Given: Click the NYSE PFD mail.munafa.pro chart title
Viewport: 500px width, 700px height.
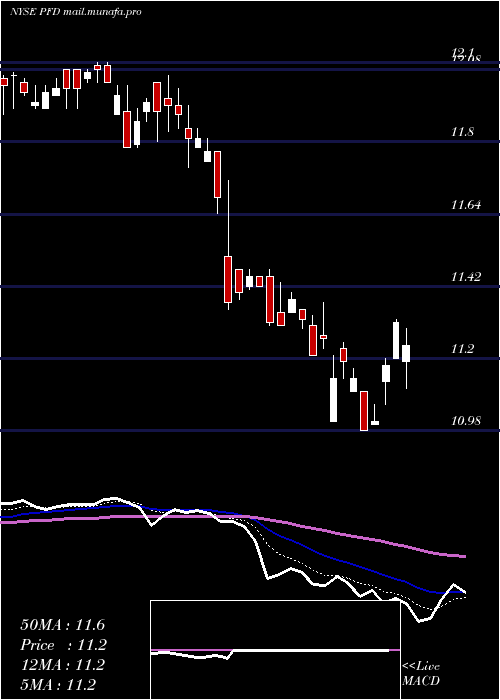Looking at the screenshot, I should tap(75, 12).
